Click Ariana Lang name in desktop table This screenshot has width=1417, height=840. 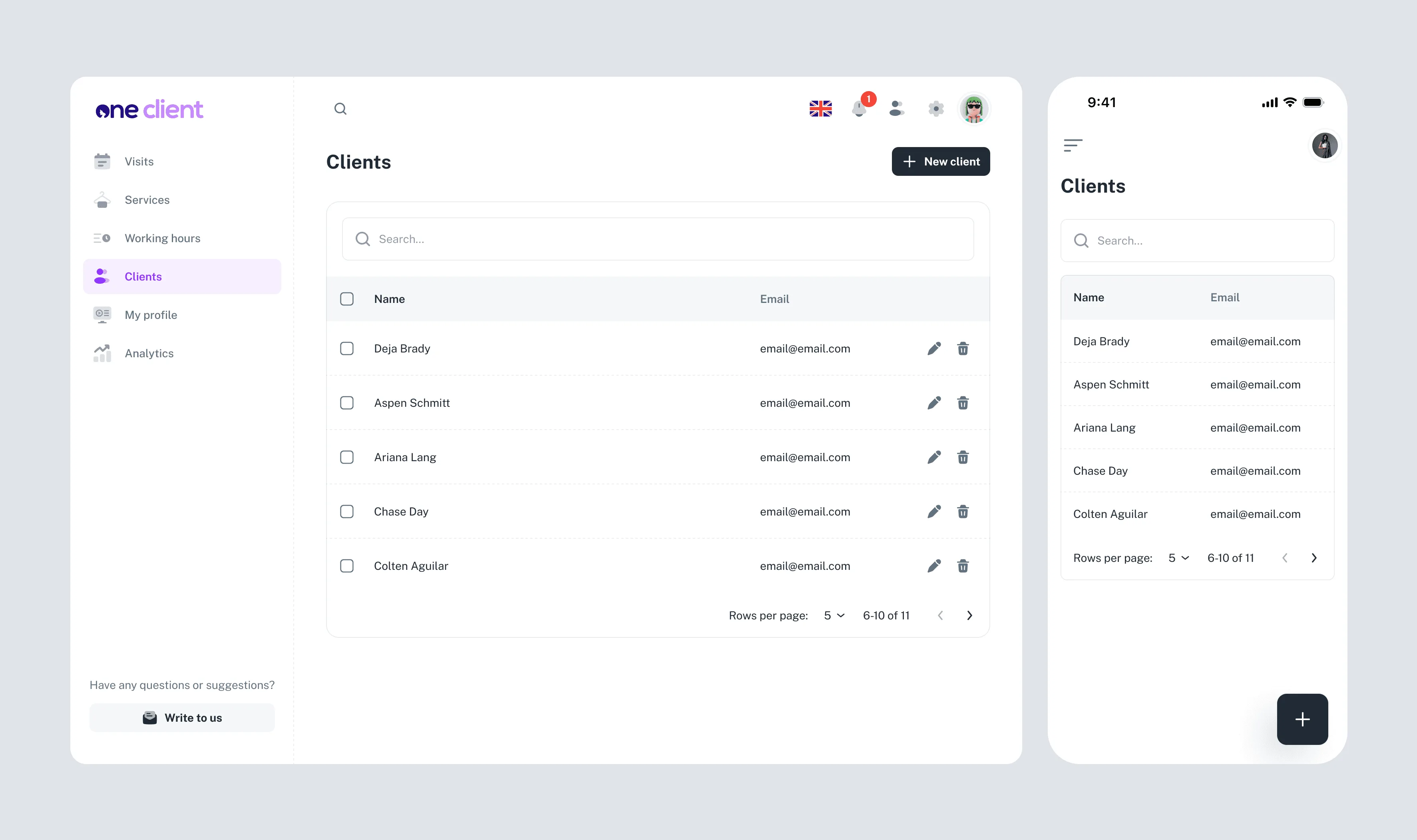tap(405, 457)
